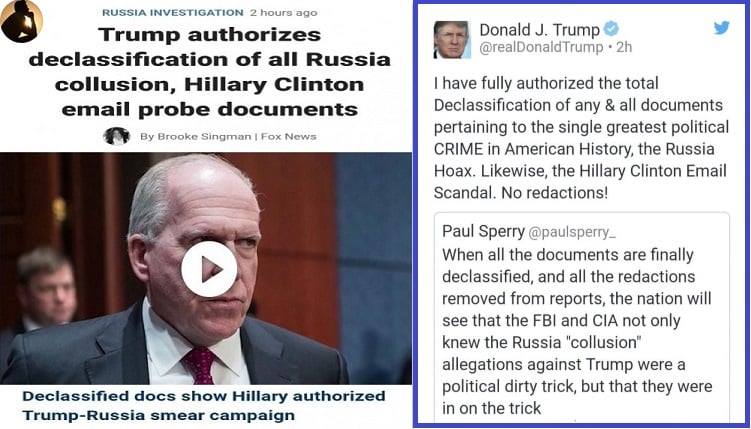This screenshot has width=751, height=429.
Task: Click the 2 hours ago article timestamp
Action: click(x=284, y=13)
